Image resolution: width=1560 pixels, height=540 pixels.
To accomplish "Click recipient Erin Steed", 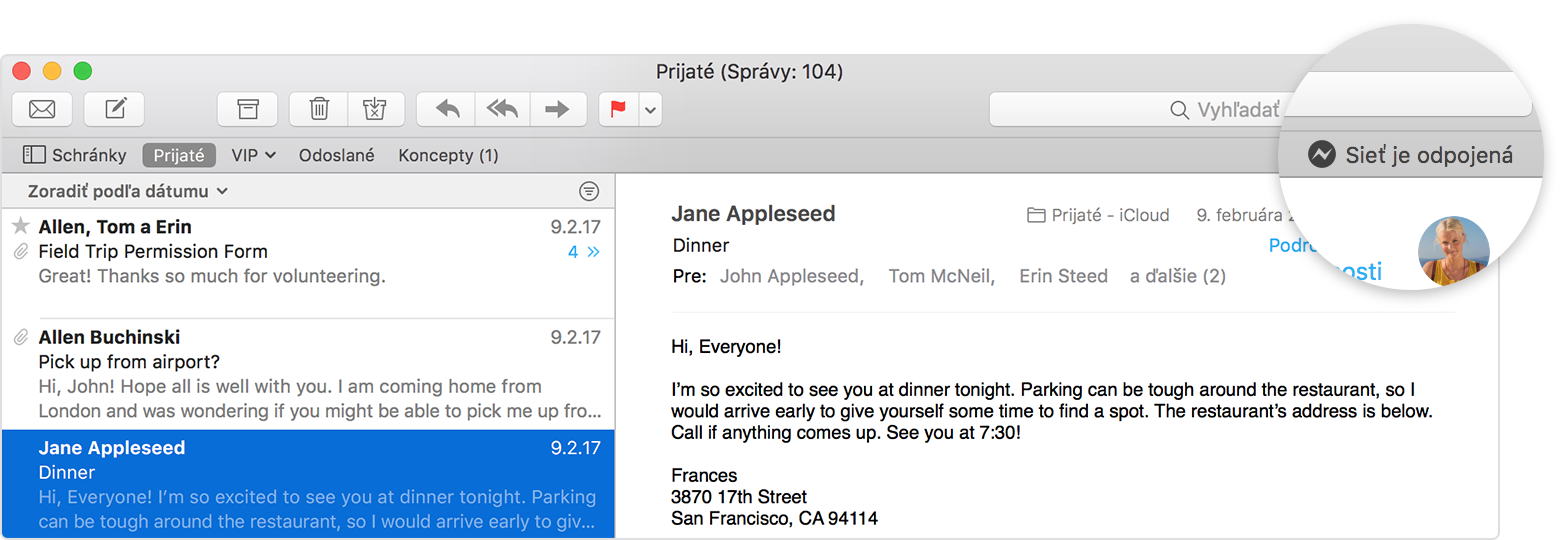I will point(1063,276).
